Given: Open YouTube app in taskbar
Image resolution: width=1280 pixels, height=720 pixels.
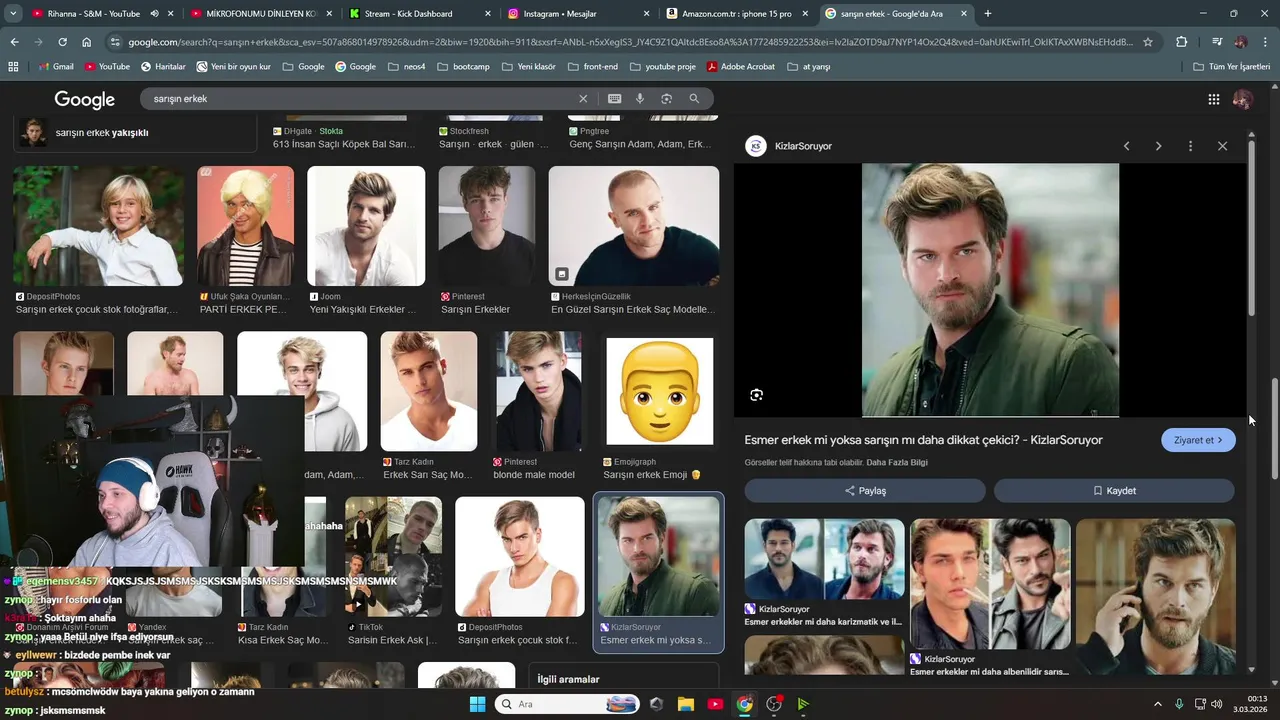Looking at the screenshot, I should [715, 704].
